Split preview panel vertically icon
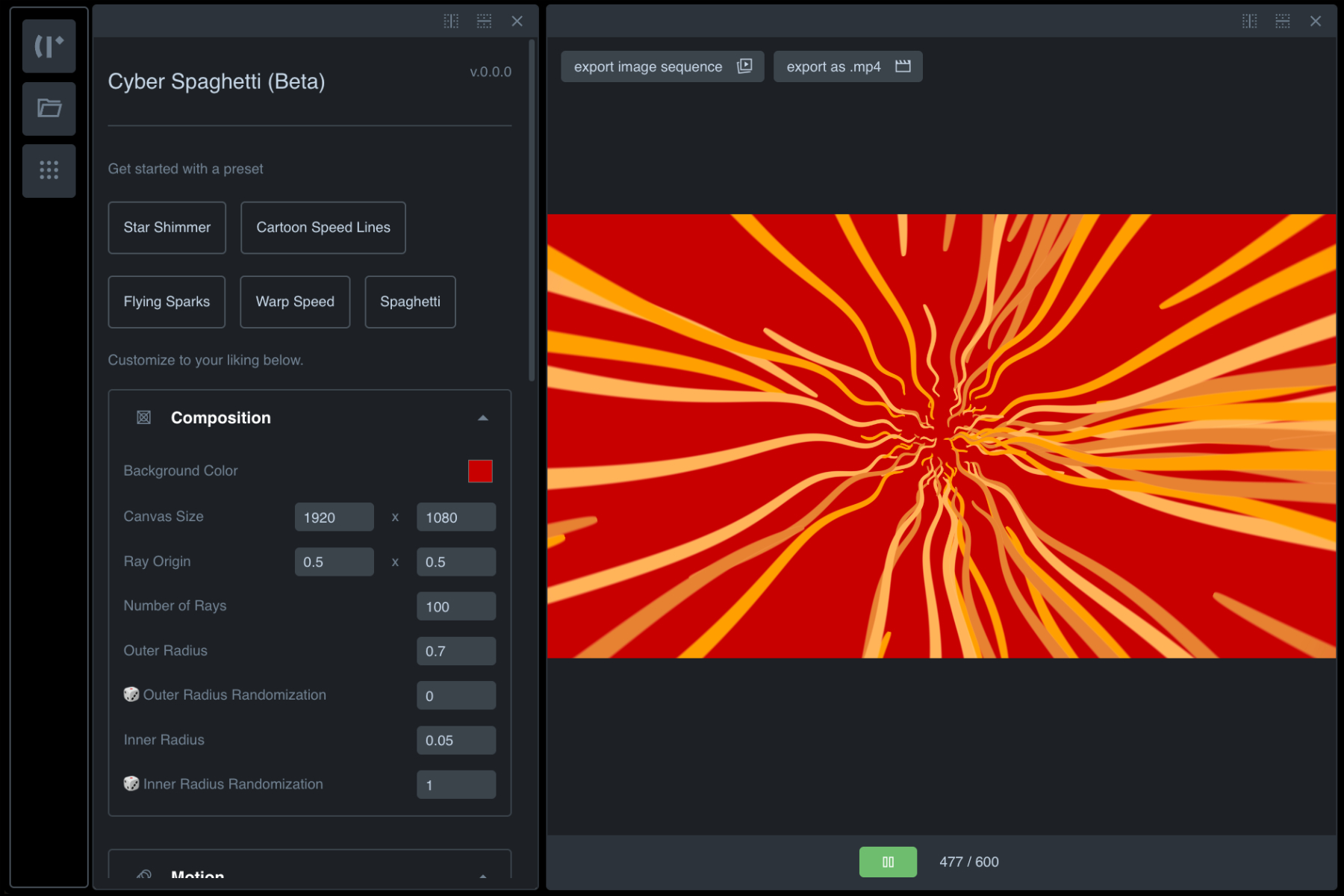Screen dimensions: 1344x896 click(1249, 21)
